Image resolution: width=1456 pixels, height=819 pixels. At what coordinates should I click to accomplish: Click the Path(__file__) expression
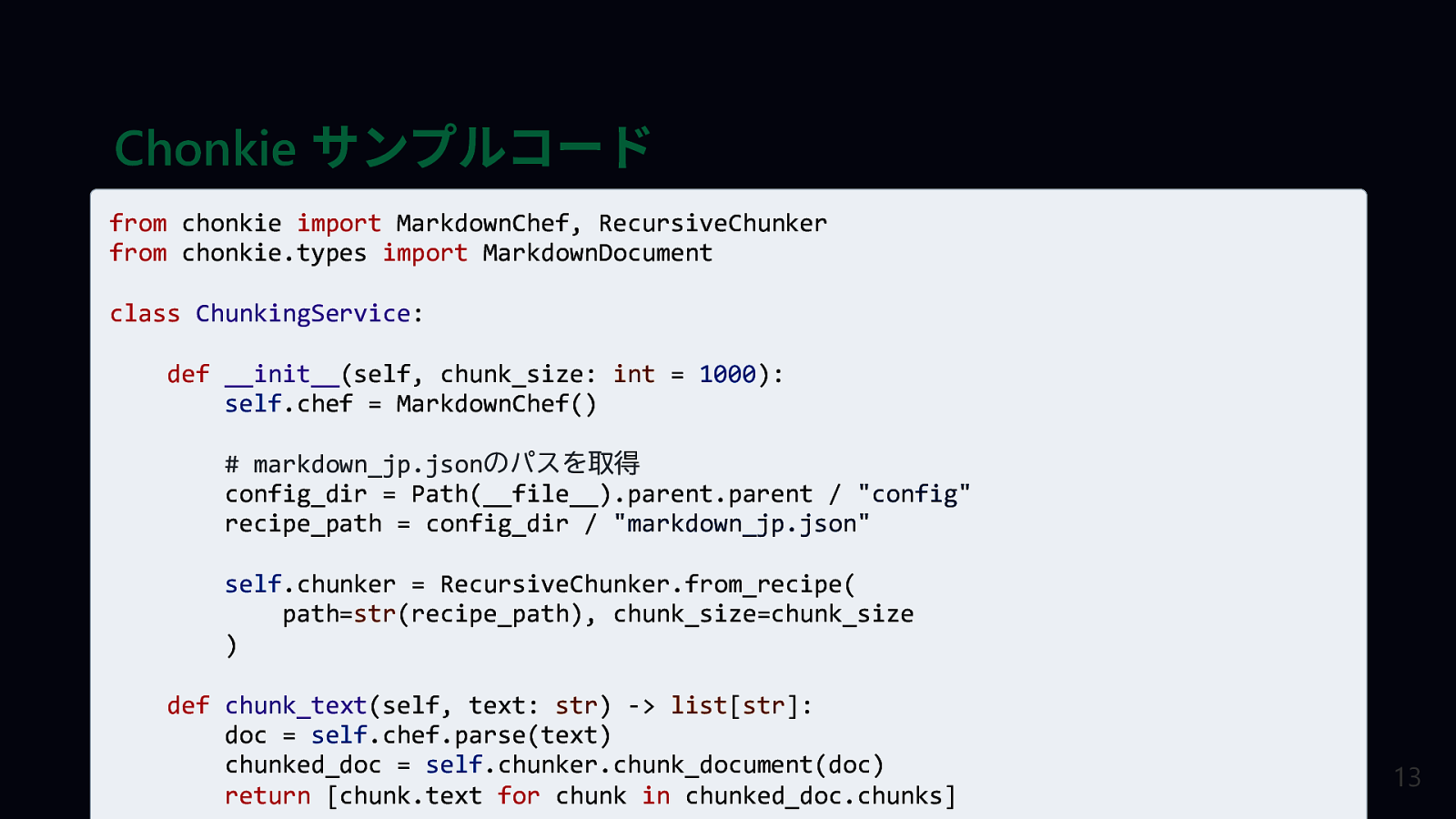pos(511,494)
